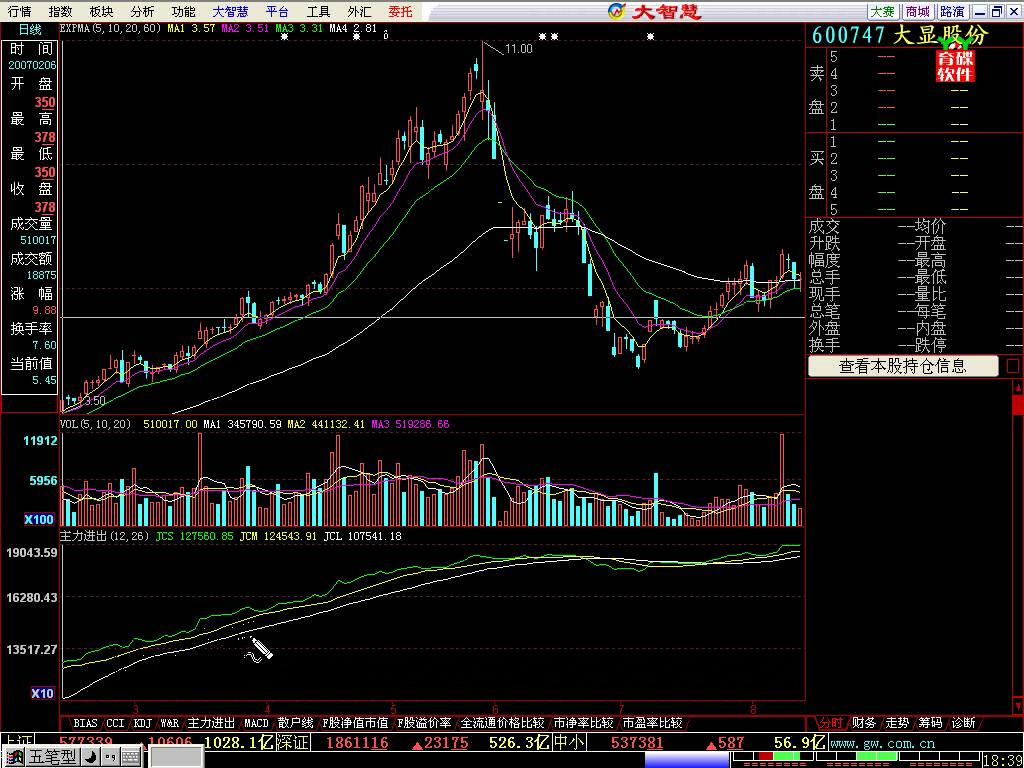Open the 委托 trading menu
This screenshot has height=768, width=1024.
pyautogui.click(x=400, y=11)
